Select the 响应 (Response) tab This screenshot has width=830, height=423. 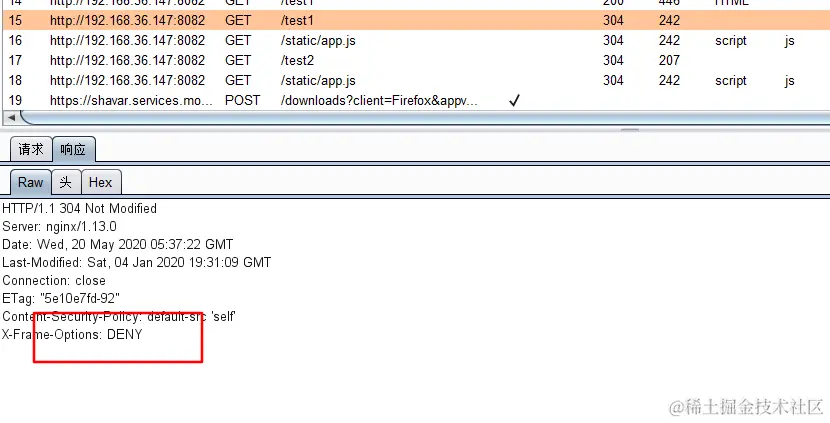(73, 149)
